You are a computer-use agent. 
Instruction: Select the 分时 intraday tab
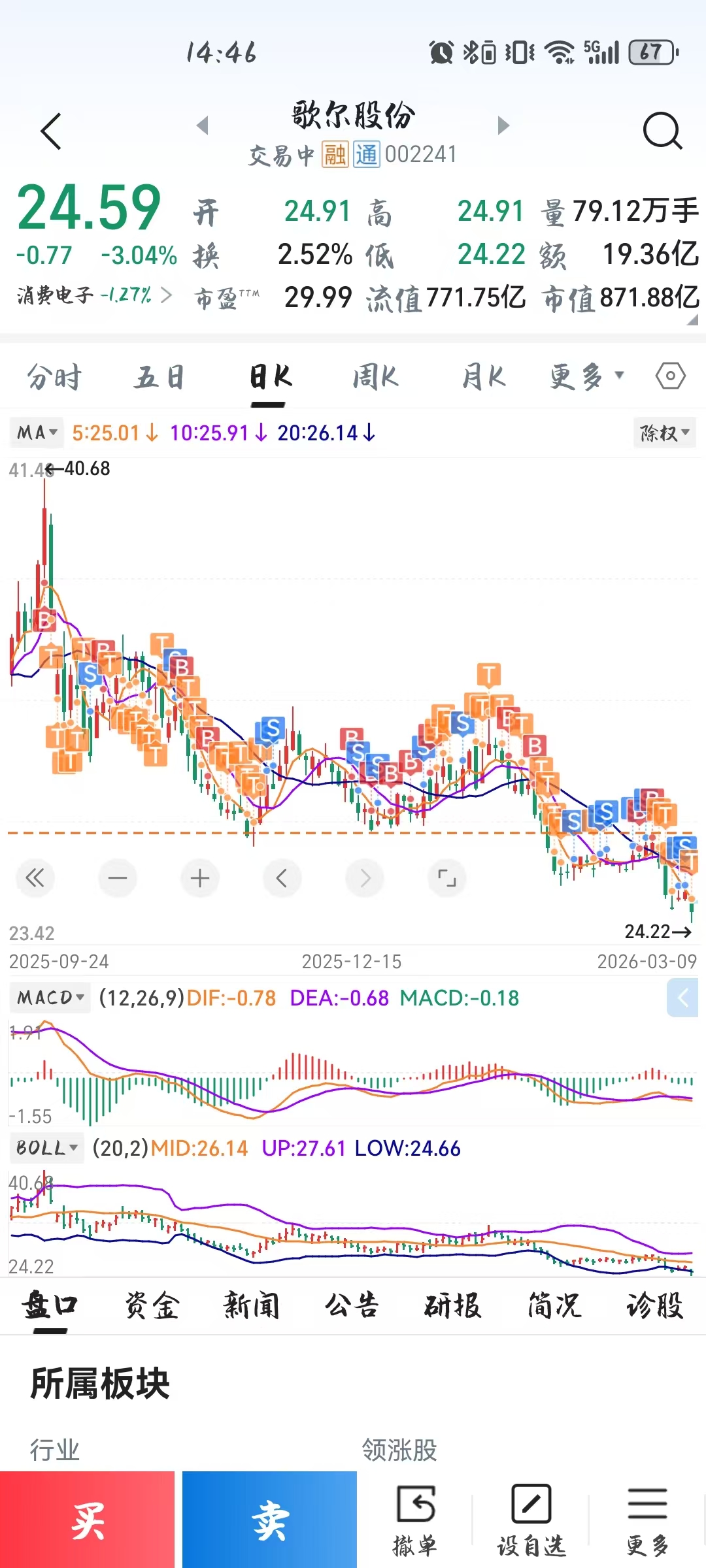click(x=54, y=377)
